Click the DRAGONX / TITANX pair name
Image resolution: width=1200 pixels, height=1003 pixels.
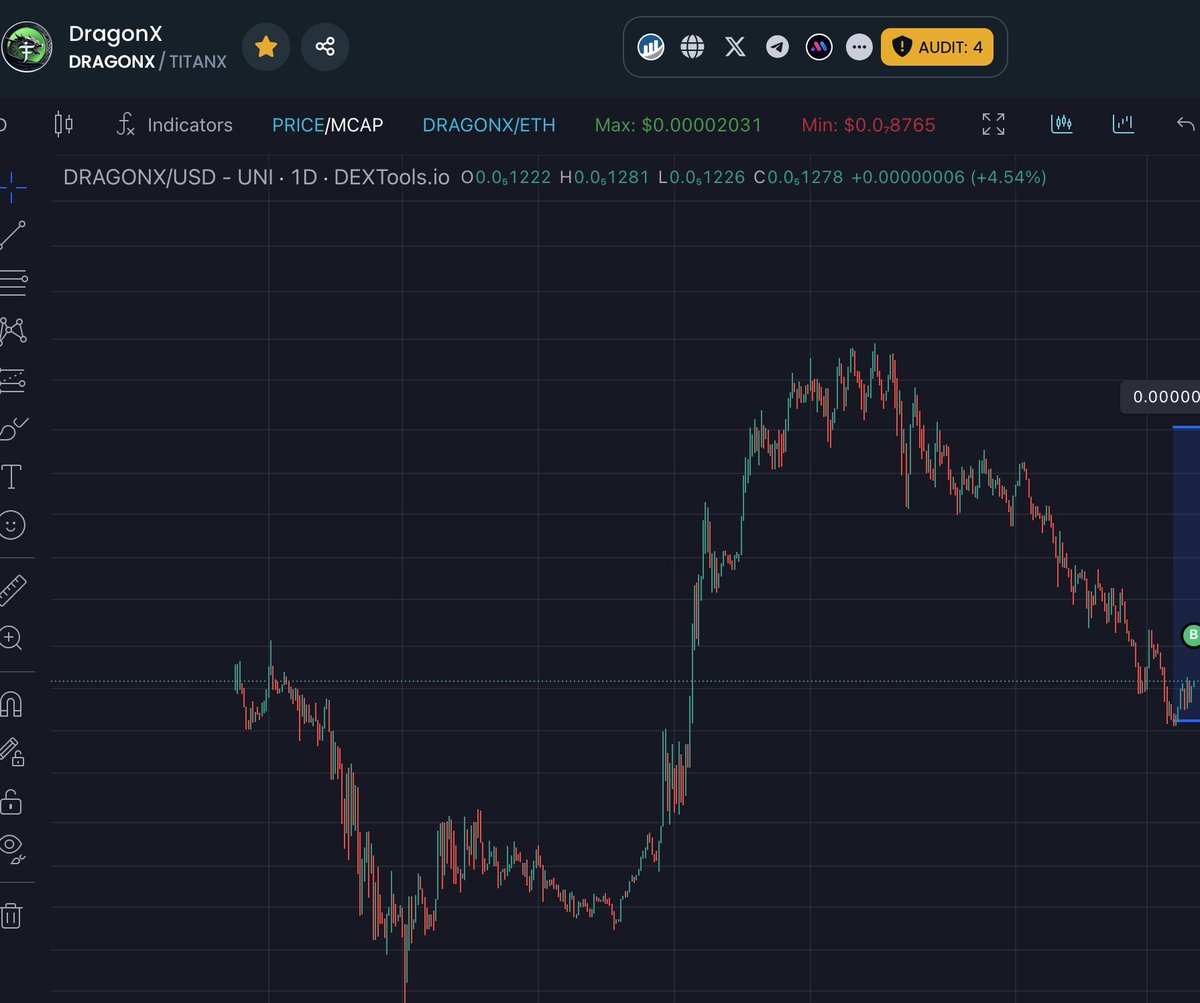tap(148, 61)
